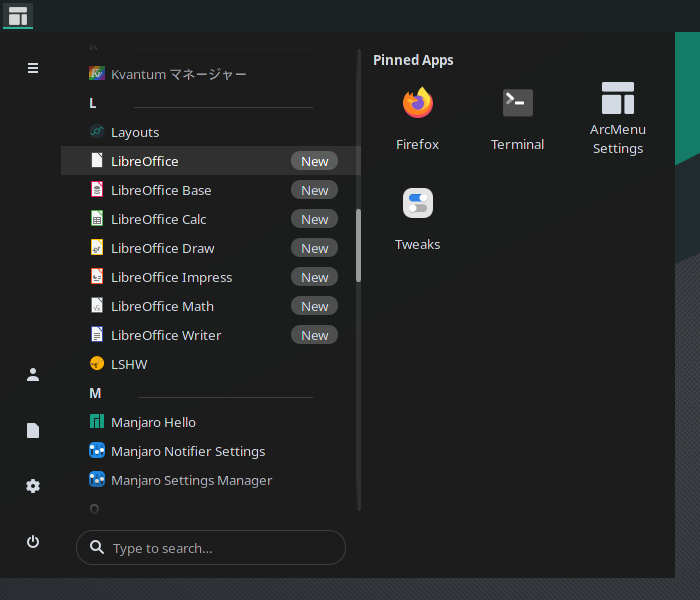Open LibreOffice Calc label
Screen dimensions: 700x600
[158, 219]
